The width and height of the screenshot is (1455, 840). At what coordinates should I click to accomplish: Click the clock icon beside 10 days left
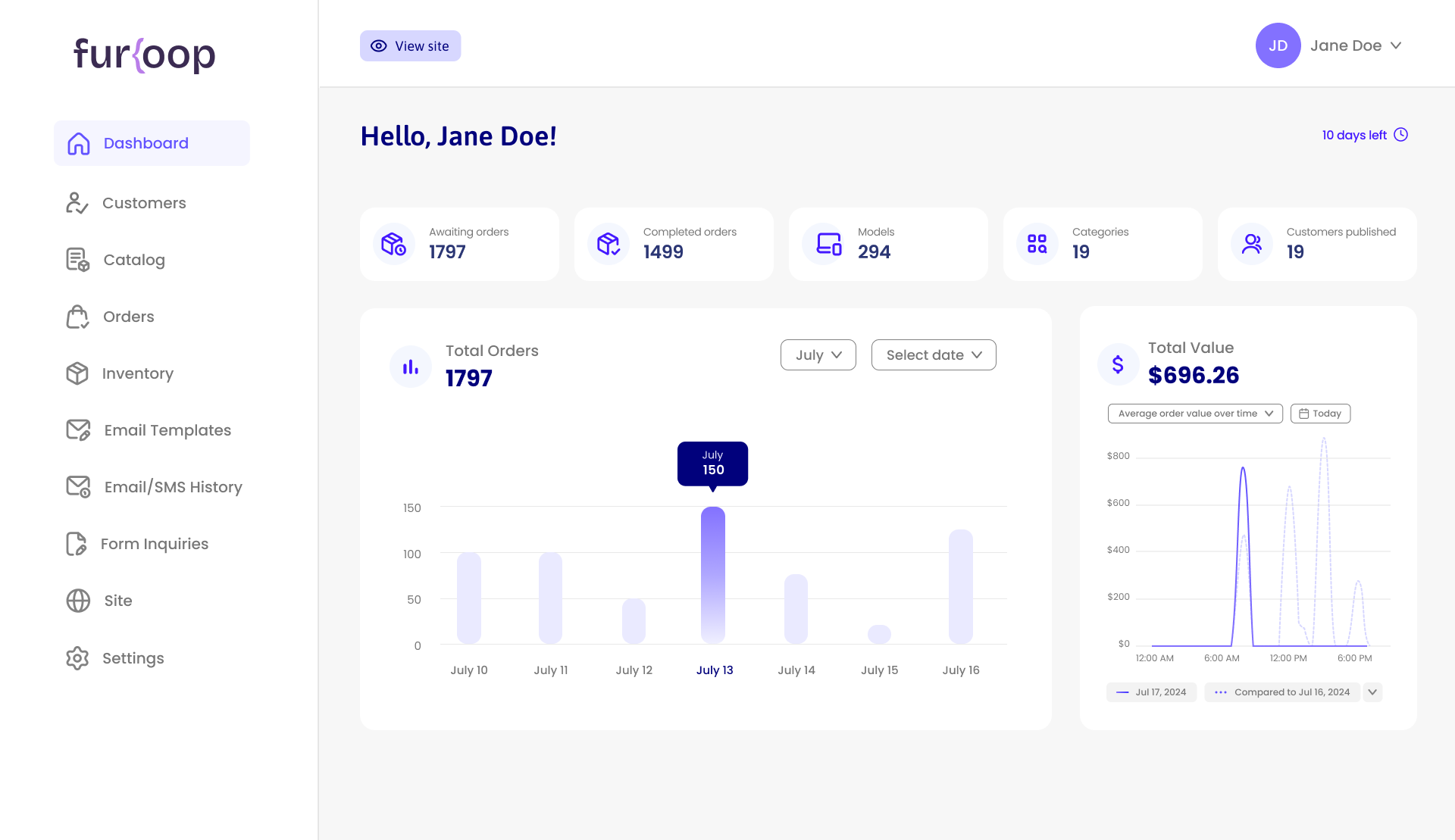tap(1401, 135)
